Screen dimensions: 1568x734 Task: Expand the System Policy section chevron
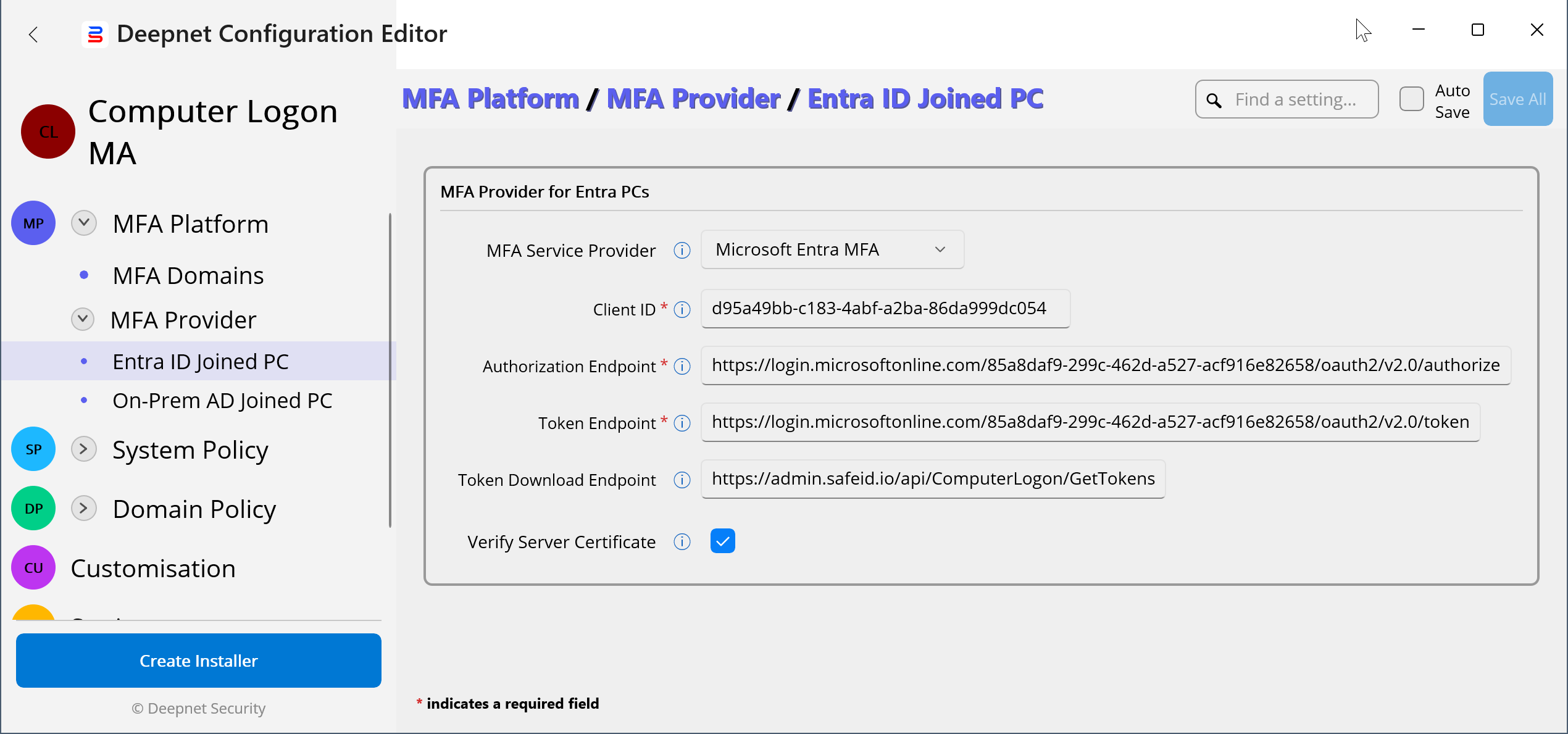(84, 449)
